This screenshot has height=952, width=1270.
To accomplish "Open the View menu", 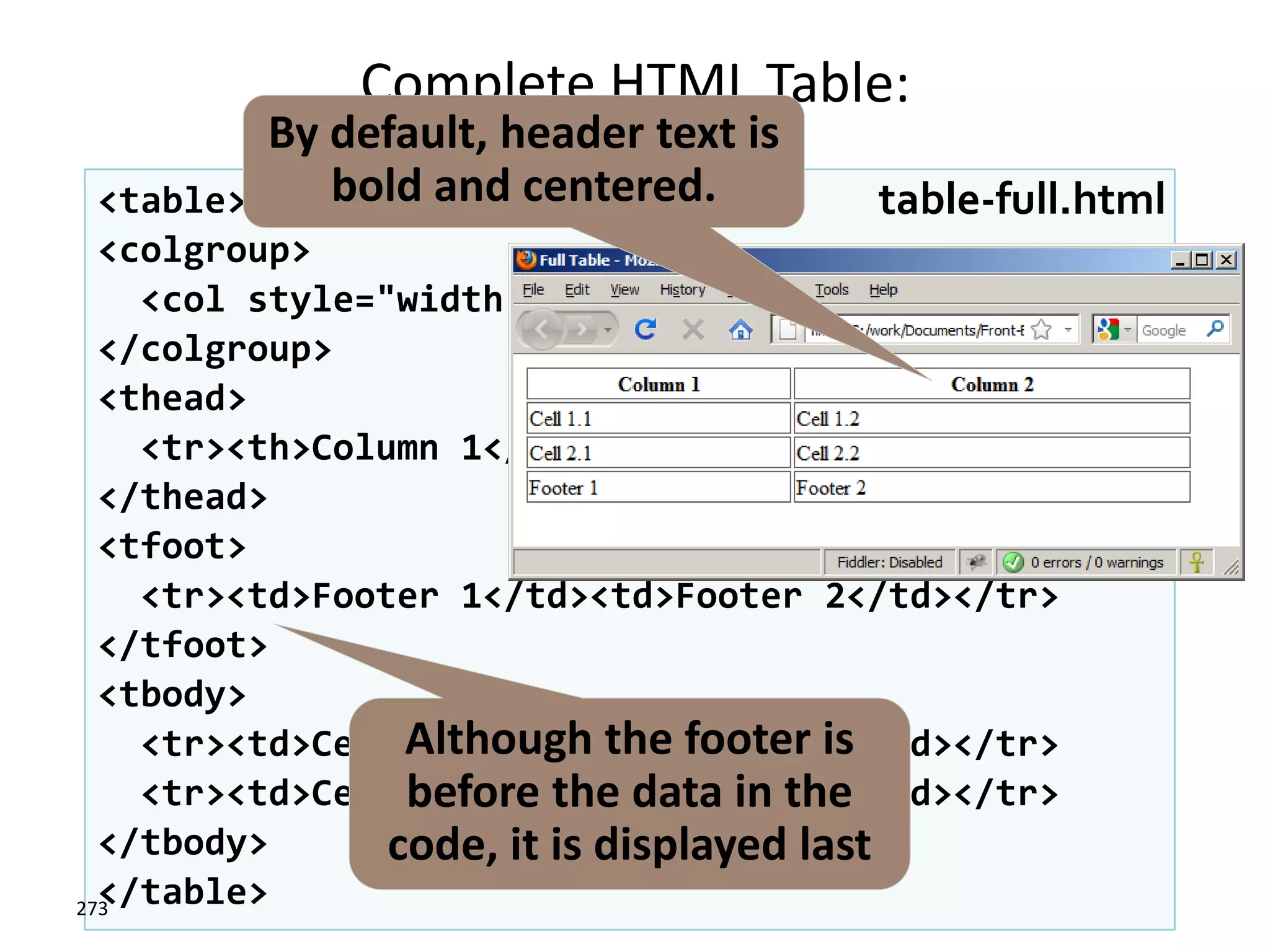I will click(x=624, y=289).
